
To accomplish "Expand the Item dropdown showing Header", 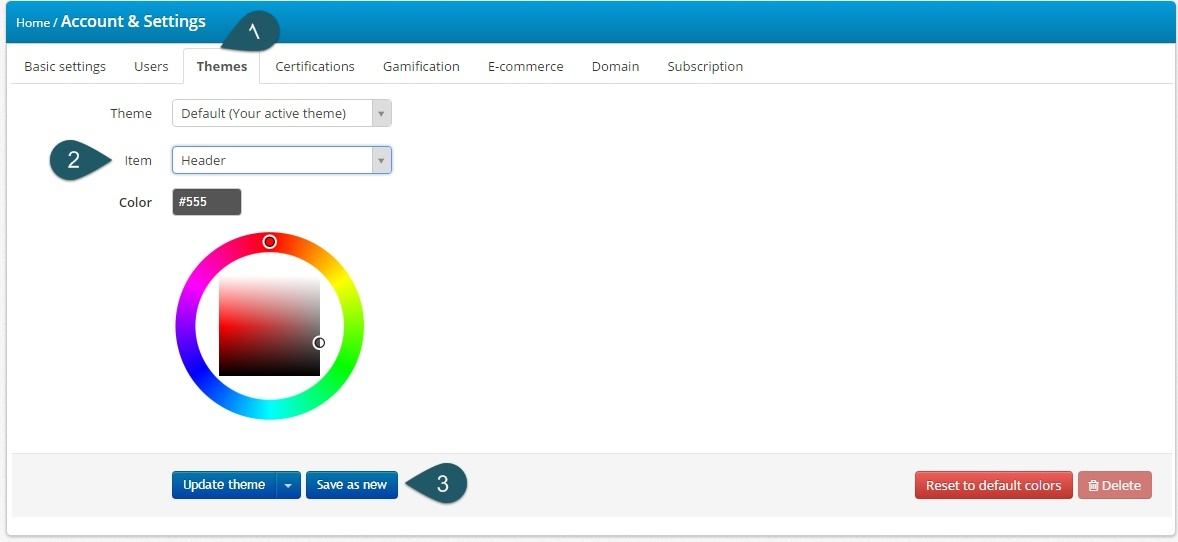I will pyautogui.click(x=282, y=160).
